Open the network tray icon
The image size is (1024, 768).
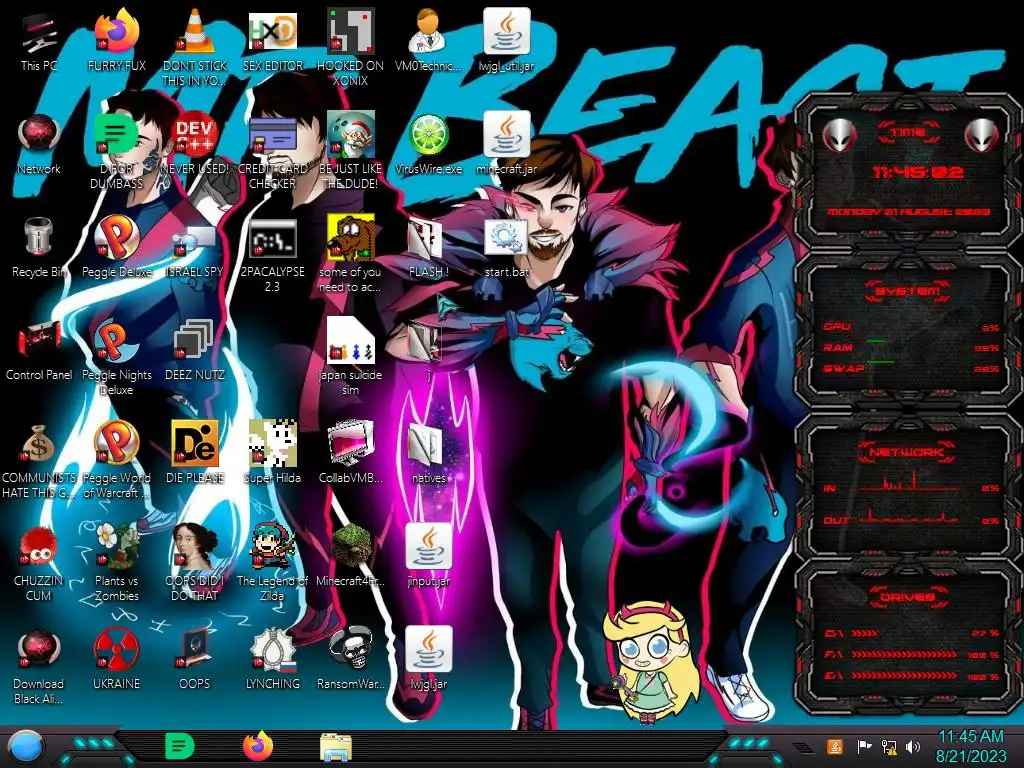click(x=888, y=746)
